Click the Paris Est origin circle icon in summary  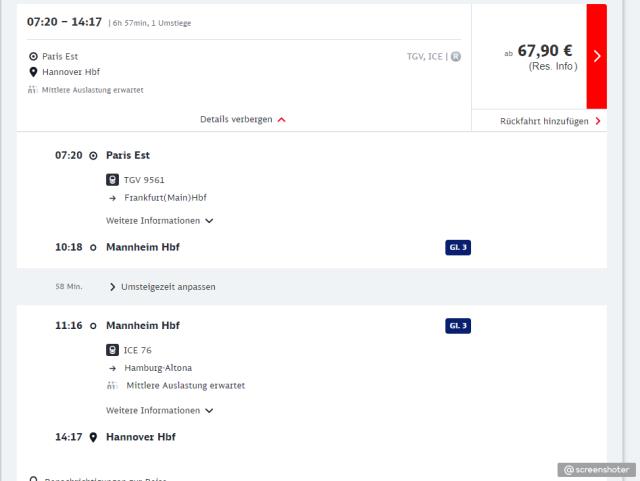(34, 57)
